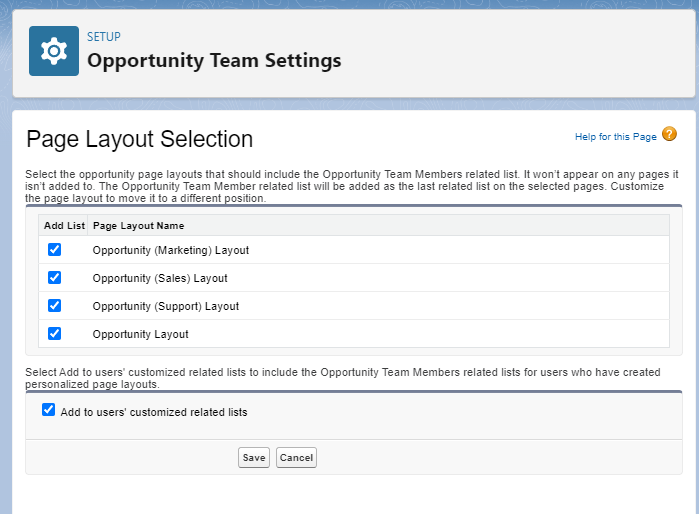Click the Page Layout Selection heading
699x514 pixels.
tap(139, 139)
